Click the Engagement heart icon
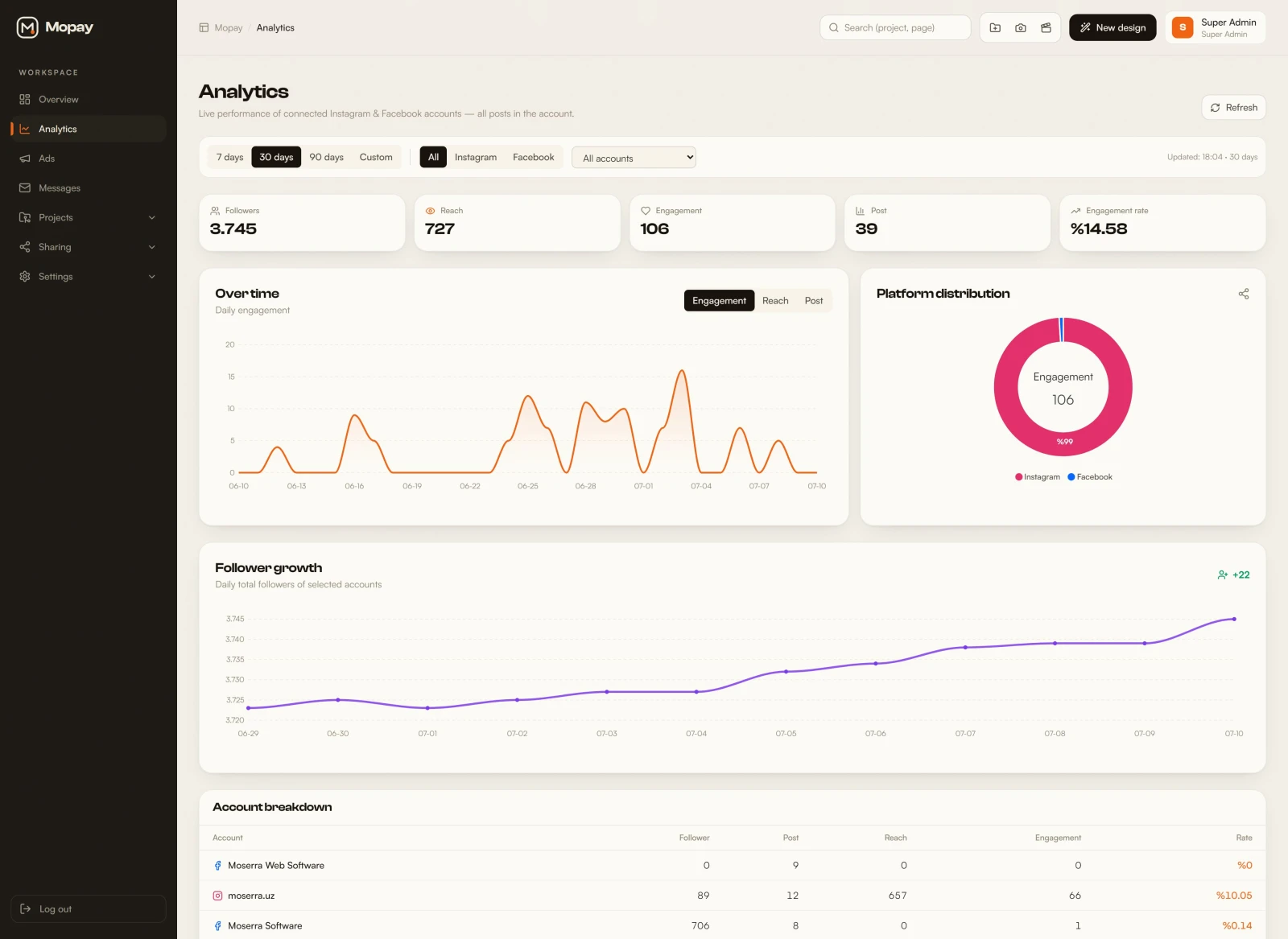Screen dimensions: 1288x939 [646, 211]
